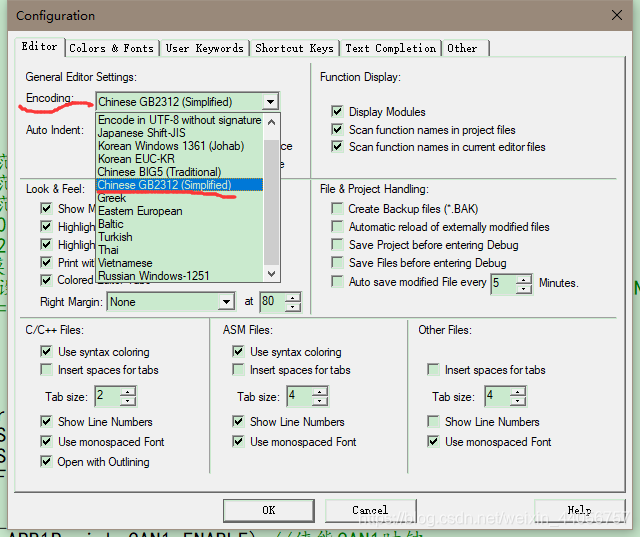The height and width of the screenshot is (537, 640).
Task: Enable Save Project before entering Debug
Action: click(x=337, y=244)
